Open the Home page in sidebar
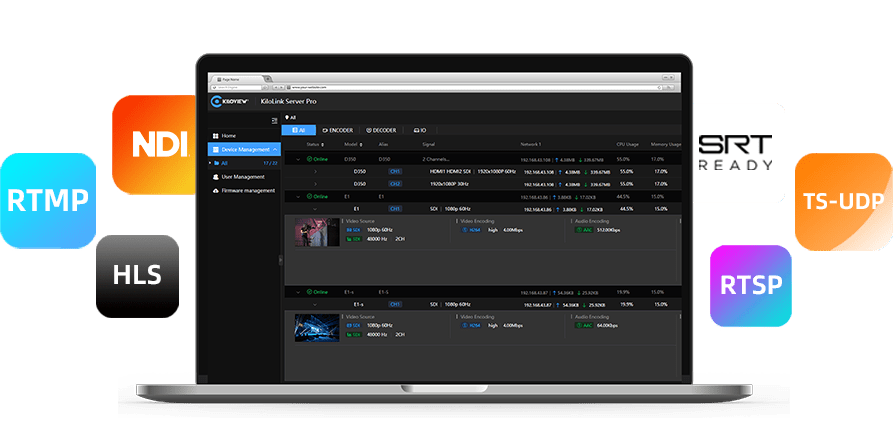893x428 pixels. pos(229,135)
